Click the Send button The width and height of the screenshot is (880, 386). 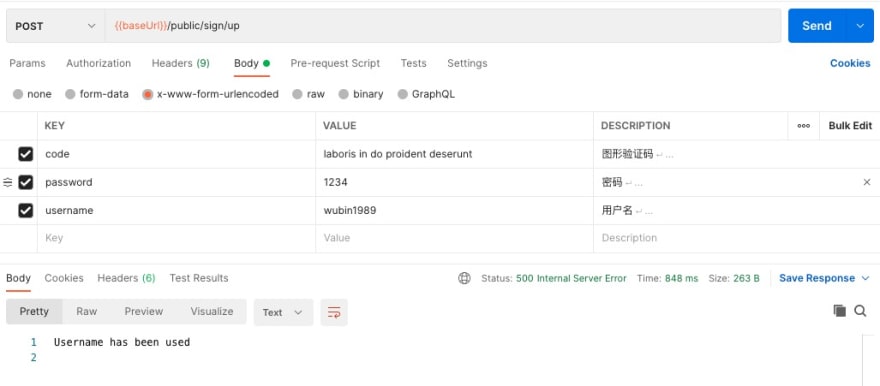817,26
